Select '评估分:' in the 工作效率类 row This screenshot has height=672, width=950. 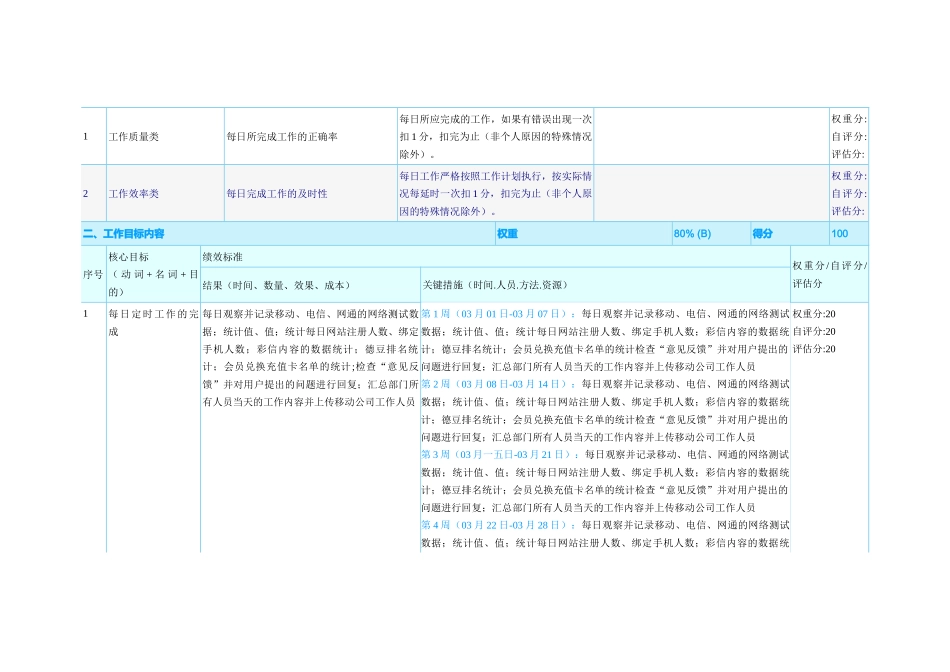(848, 211)
